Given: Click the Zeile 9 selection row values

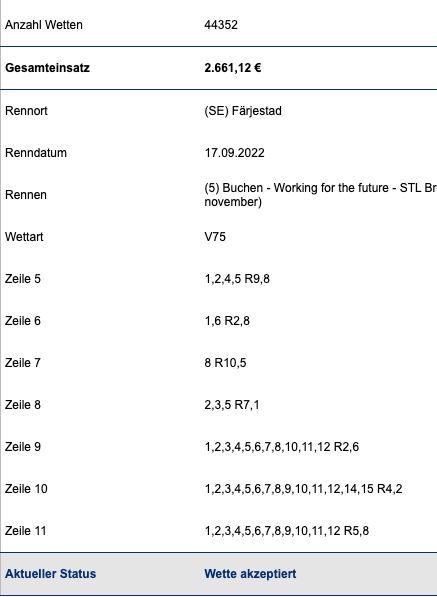Looking at the screenshot, I should 281,447.
